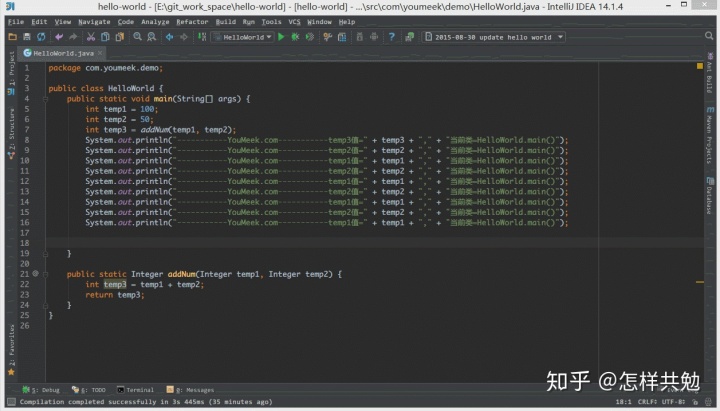
Task: Click the Paste toolbar icon
Action: click(120, 37)
